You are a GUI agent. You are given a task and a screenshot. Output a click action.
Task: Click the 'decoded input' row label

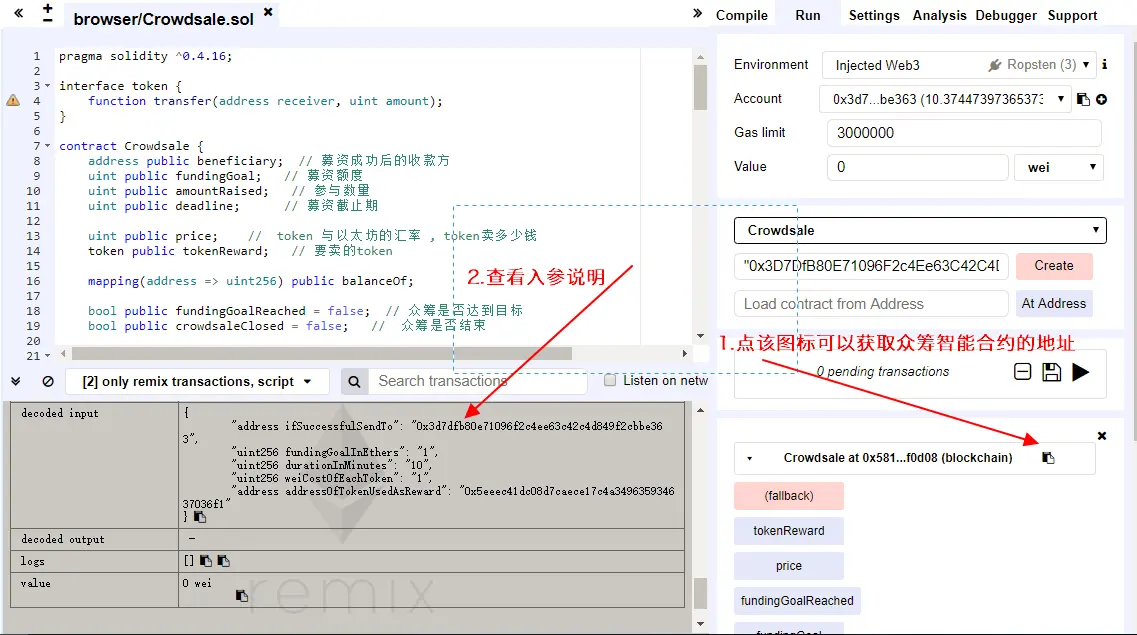pos(59,413)
